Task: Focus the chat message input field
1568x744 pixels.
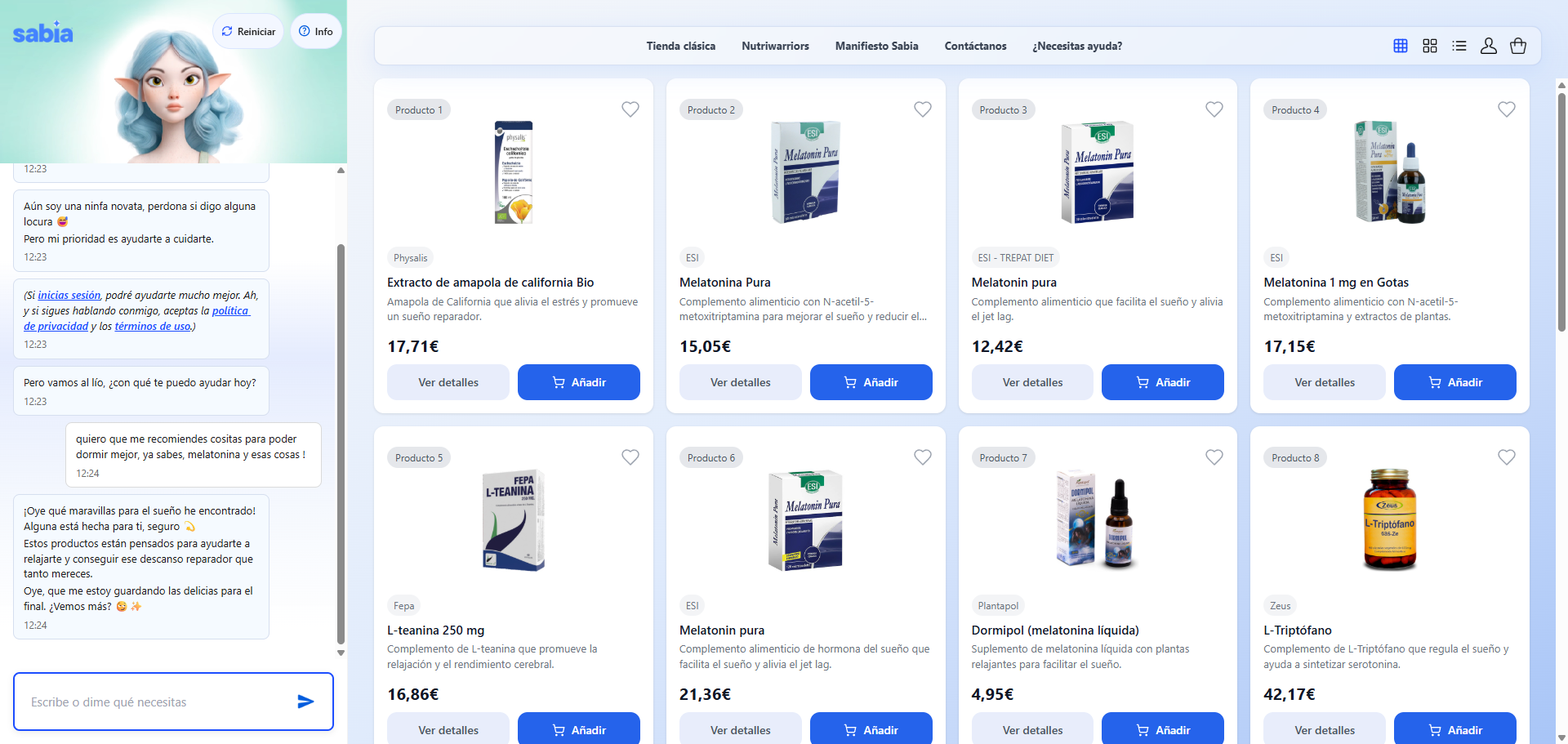Action: (x=159, y=702)
